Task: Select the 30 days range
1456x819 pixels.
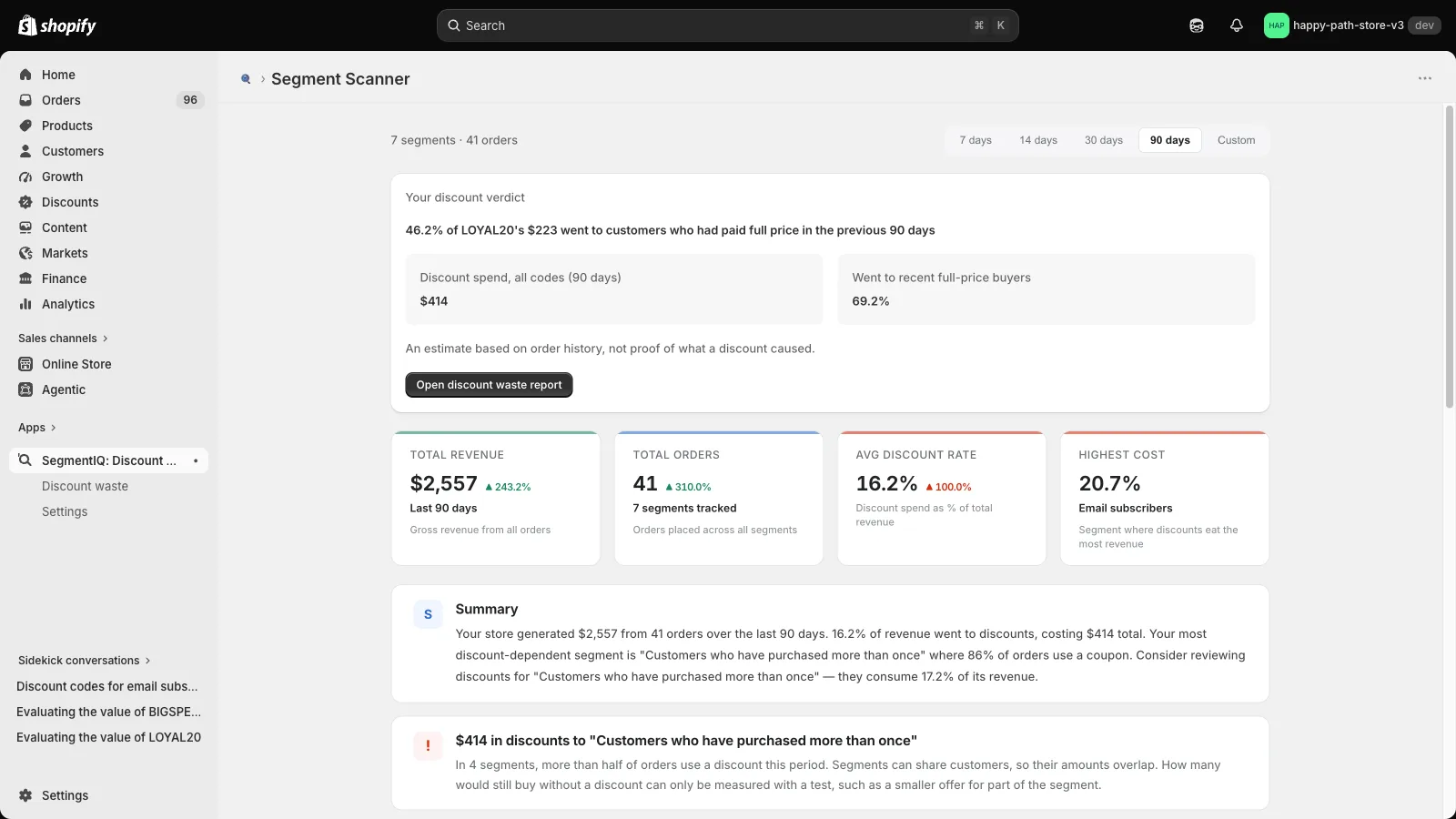Action: (1104, 140)
